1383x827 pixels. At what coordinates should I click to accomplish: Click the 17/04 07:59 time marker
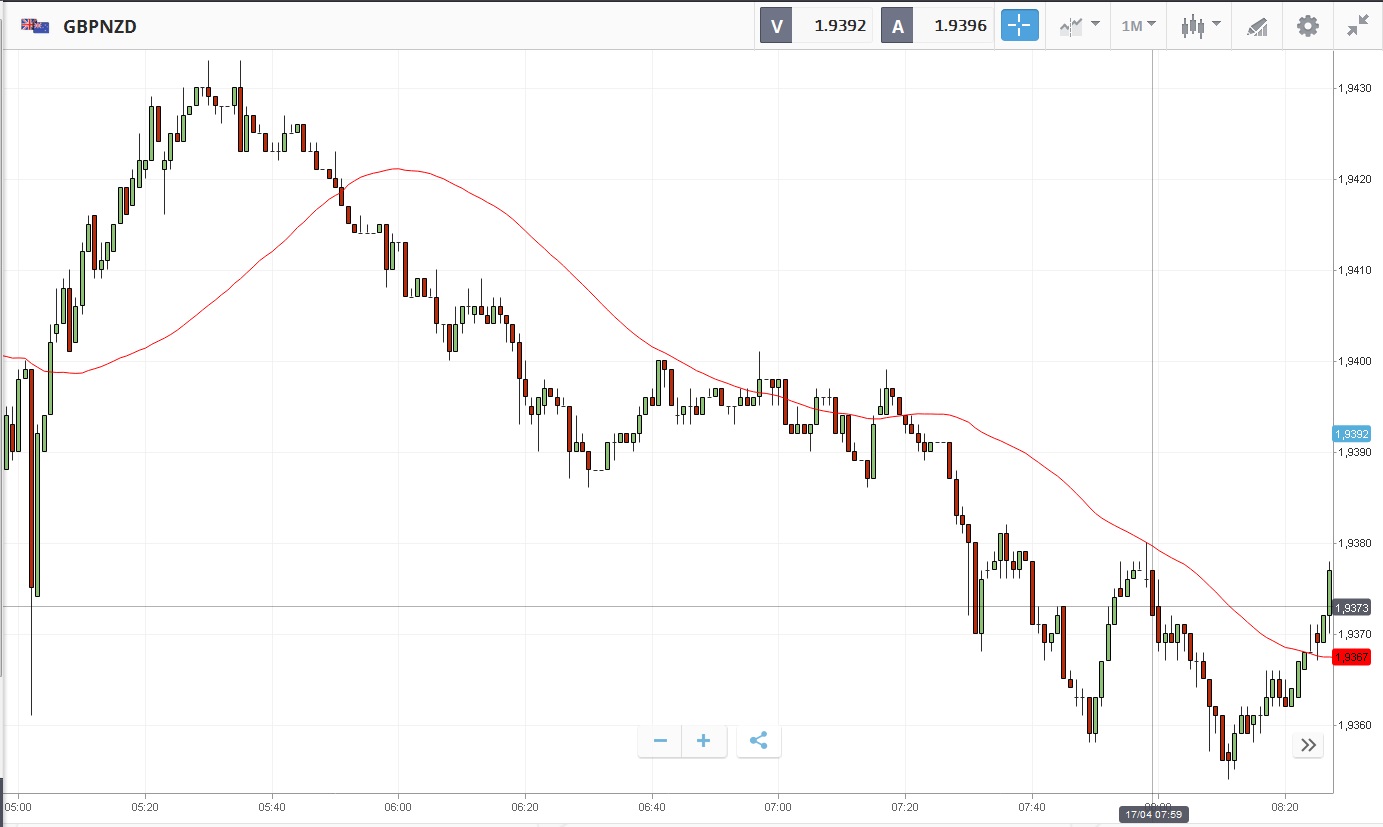[1153, 814]
